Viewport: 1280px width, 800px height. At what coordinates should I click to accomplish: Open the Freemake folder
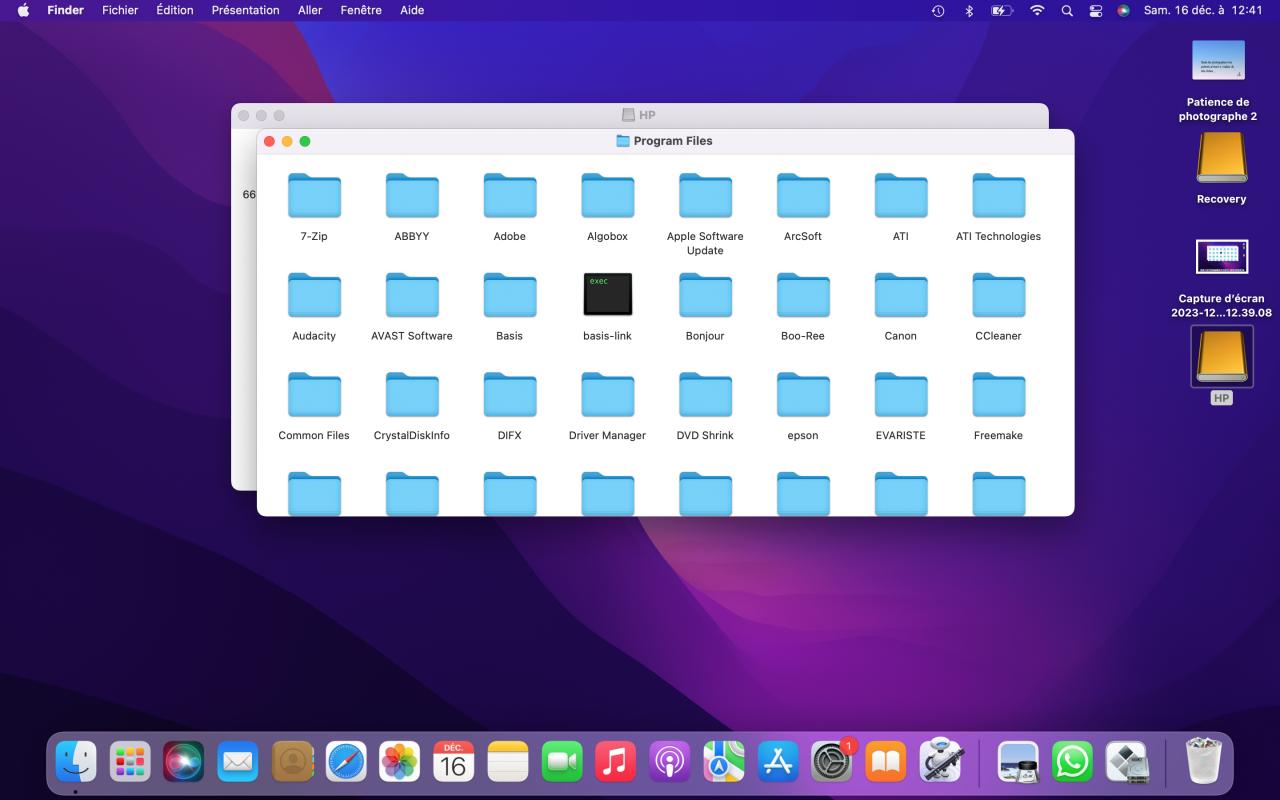pos(999,395)
